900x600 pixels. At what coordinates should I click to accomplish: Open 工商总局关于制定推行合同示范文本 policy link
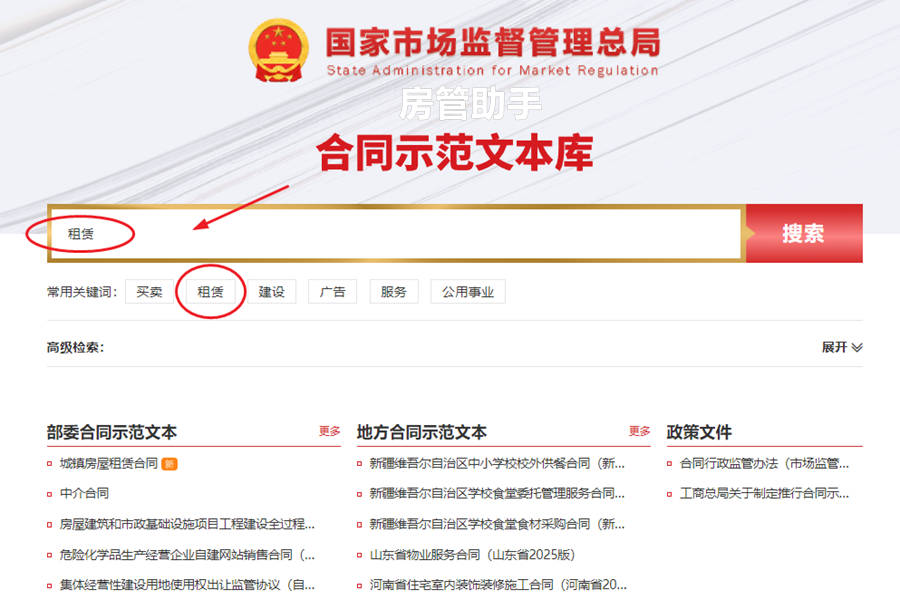pos(764,493)
